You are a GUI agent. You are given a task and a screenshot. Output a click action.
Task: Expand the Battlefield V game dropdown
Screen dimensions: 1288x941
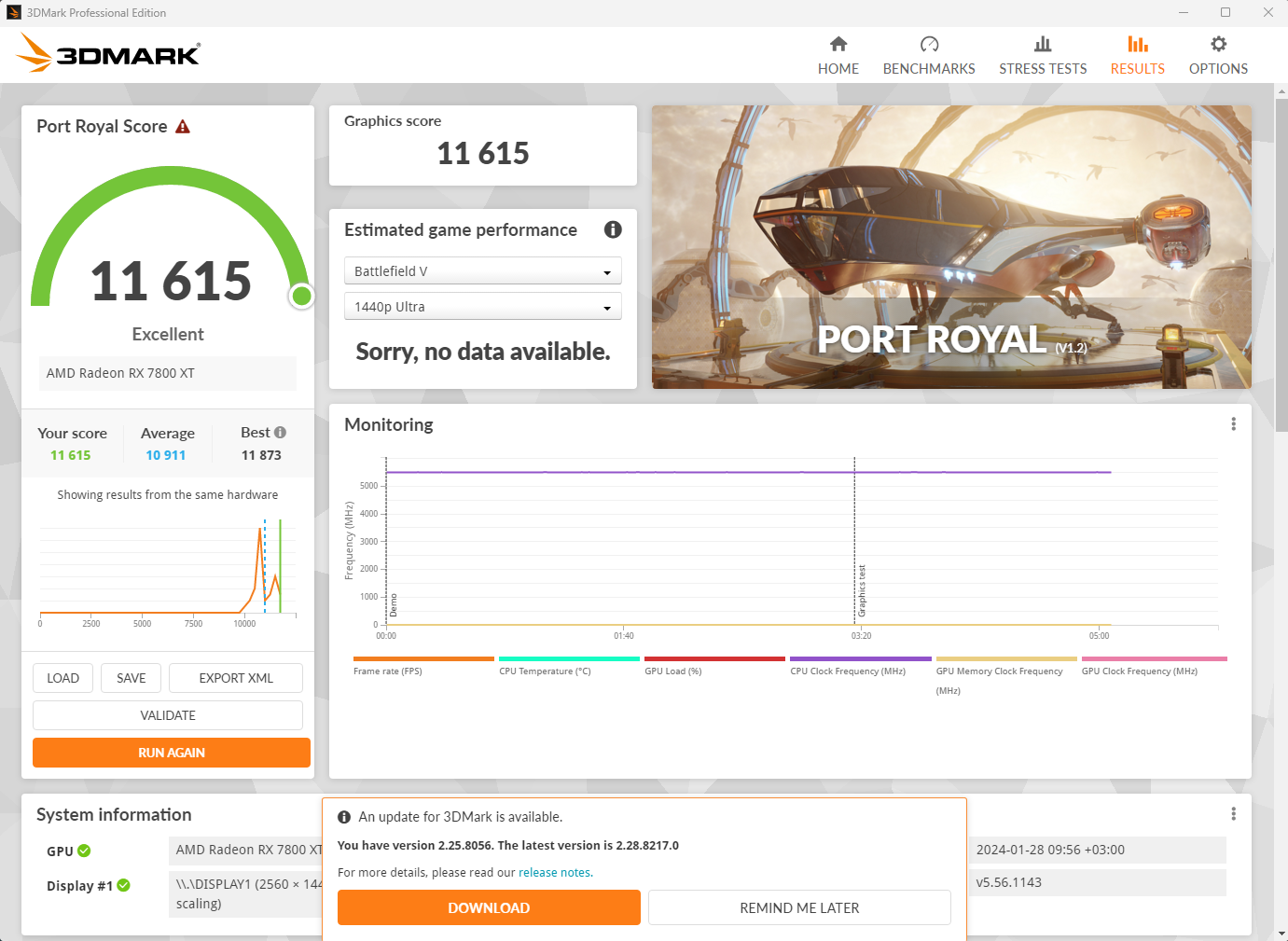tap(483, 271)
